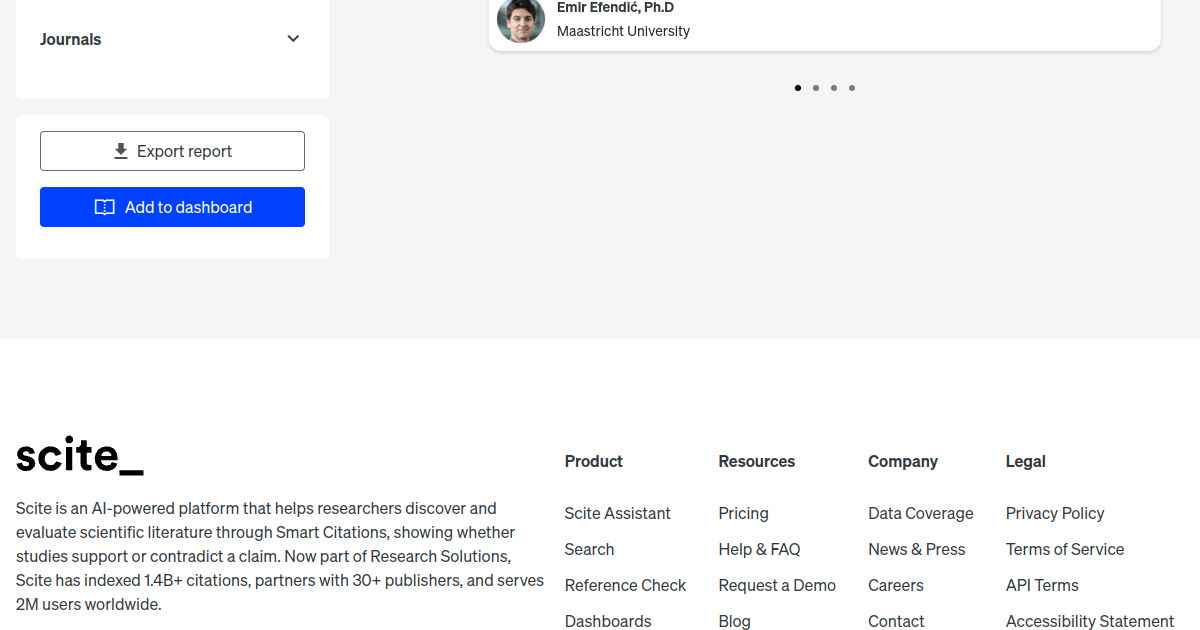Screen dimensions: 1200x630
Task: View Data Coverage
Action: coord(920,513)
